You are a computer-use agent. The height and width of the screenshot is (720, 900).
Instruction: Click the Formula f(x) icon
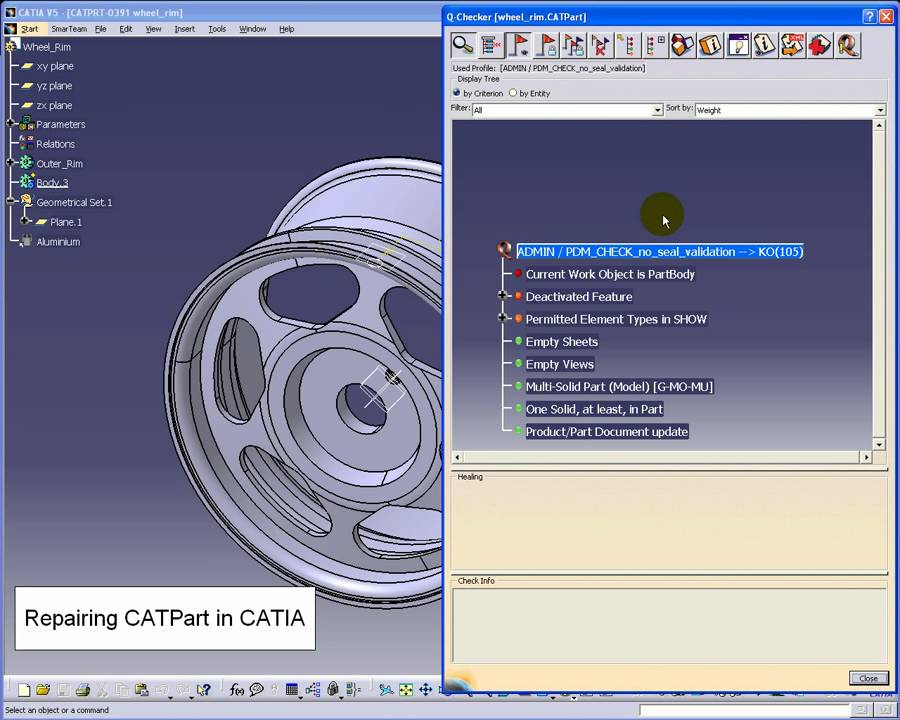(x=236, y=690)
